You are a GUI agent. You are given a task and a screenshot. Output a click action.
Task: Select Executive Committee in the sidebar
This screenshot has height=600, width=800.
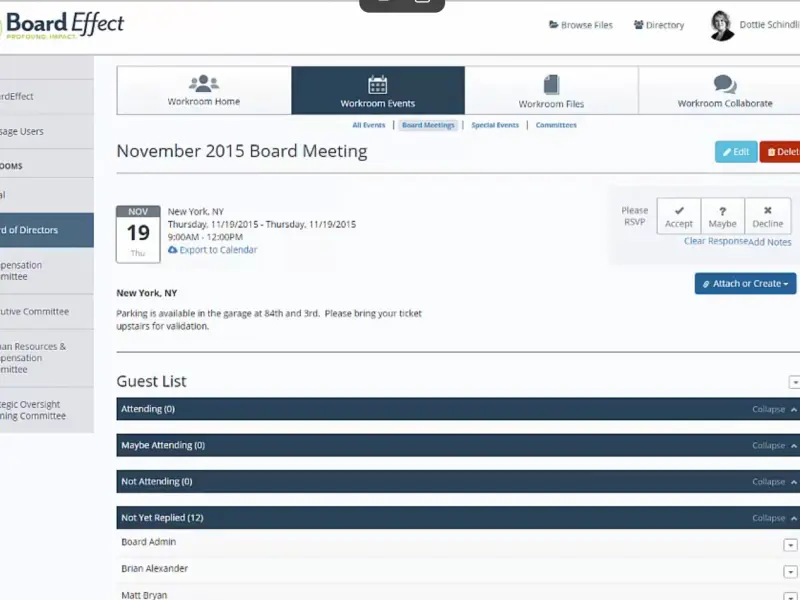(x=40, y=312)
